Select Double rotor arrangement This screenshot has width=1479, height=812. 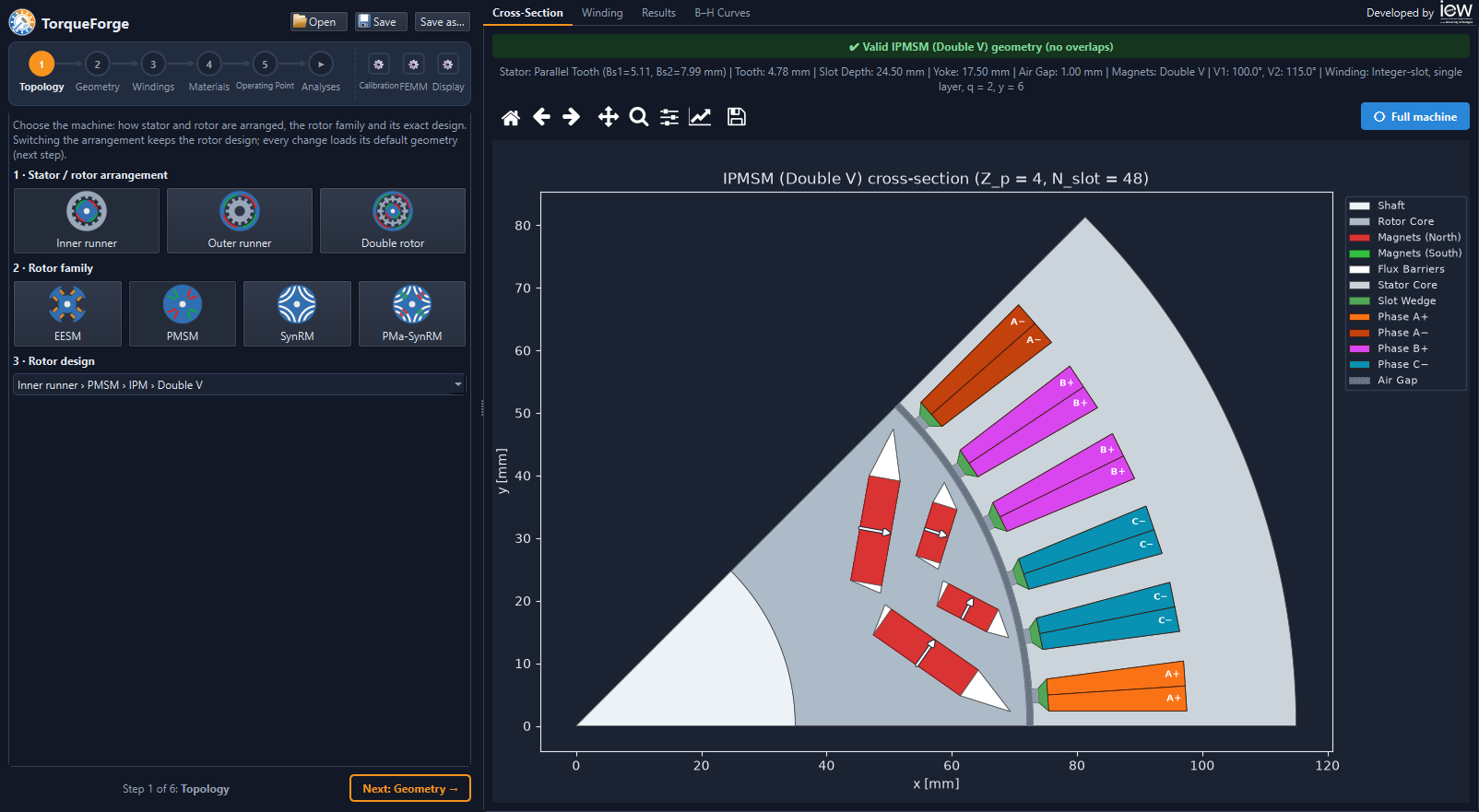click(393, 220)
